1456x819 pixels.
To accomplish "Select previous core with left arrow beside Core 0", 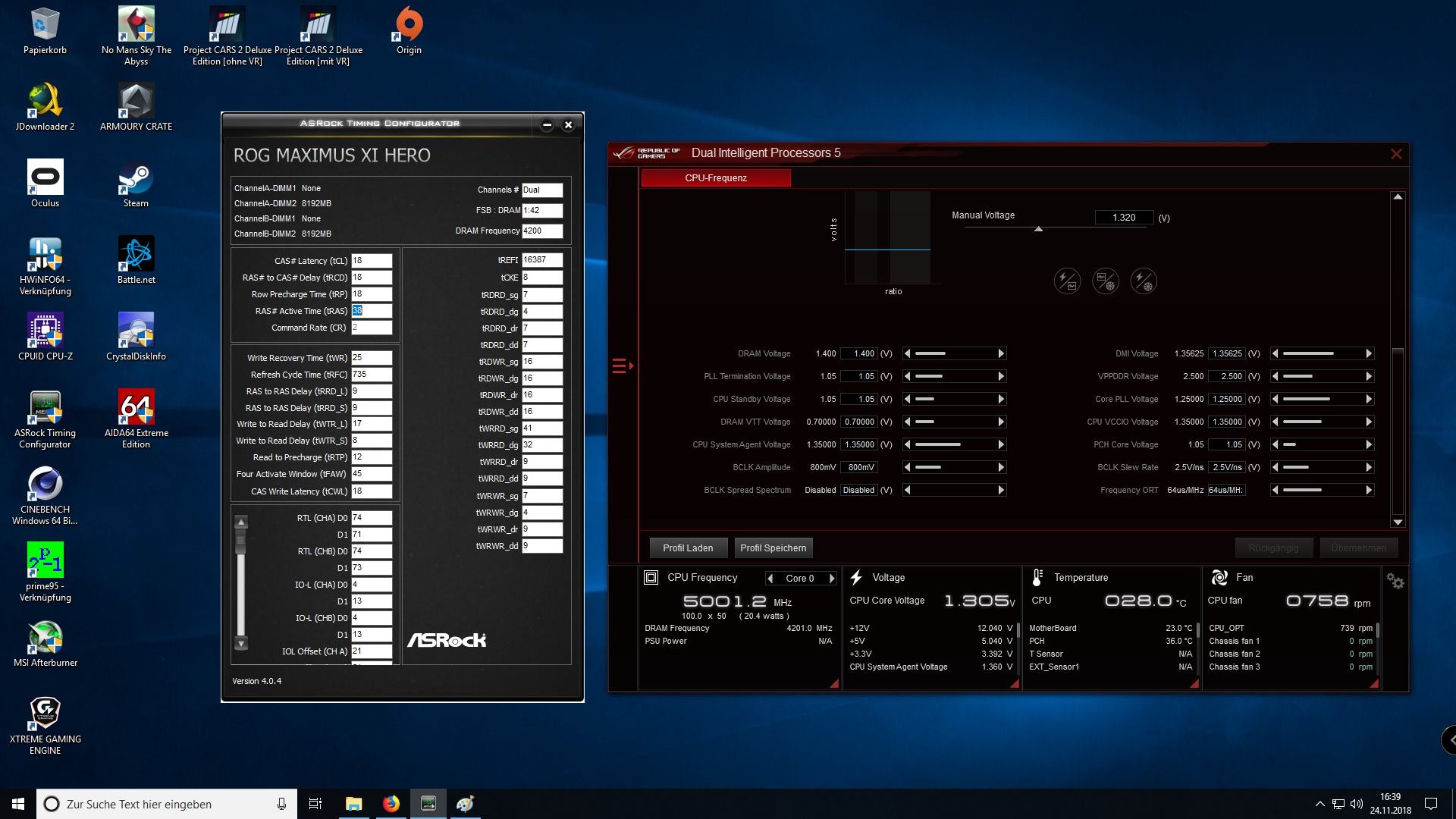I will pyautogui.click(x=770, y=579).
